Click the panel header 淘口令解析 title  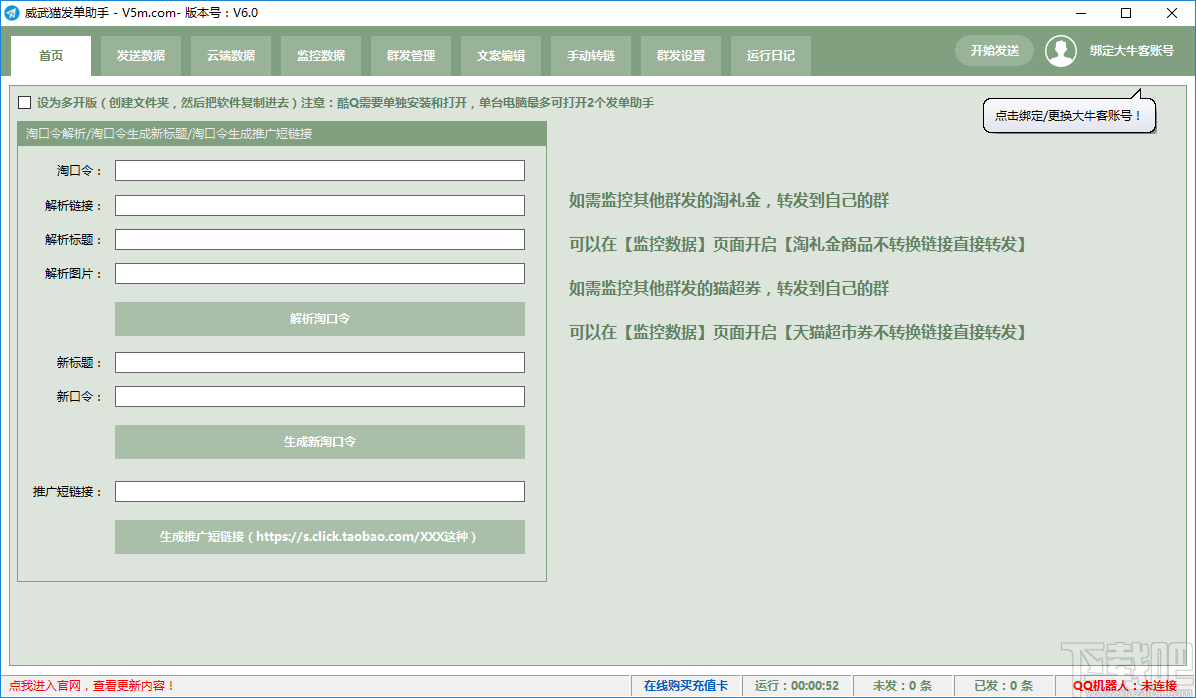pos(169,133)
